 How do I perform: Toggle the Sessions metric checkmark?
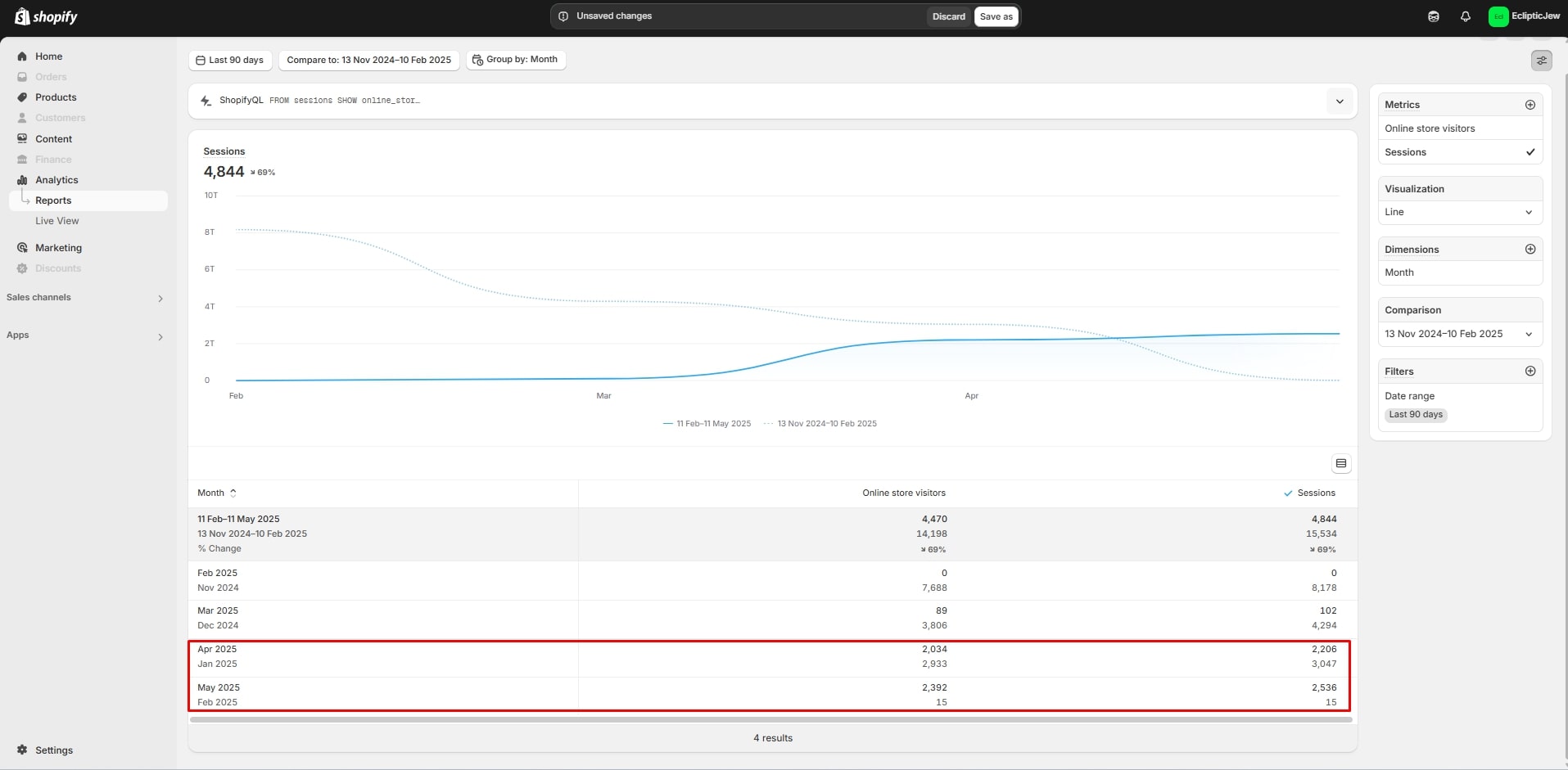[x=1530, y=152]
